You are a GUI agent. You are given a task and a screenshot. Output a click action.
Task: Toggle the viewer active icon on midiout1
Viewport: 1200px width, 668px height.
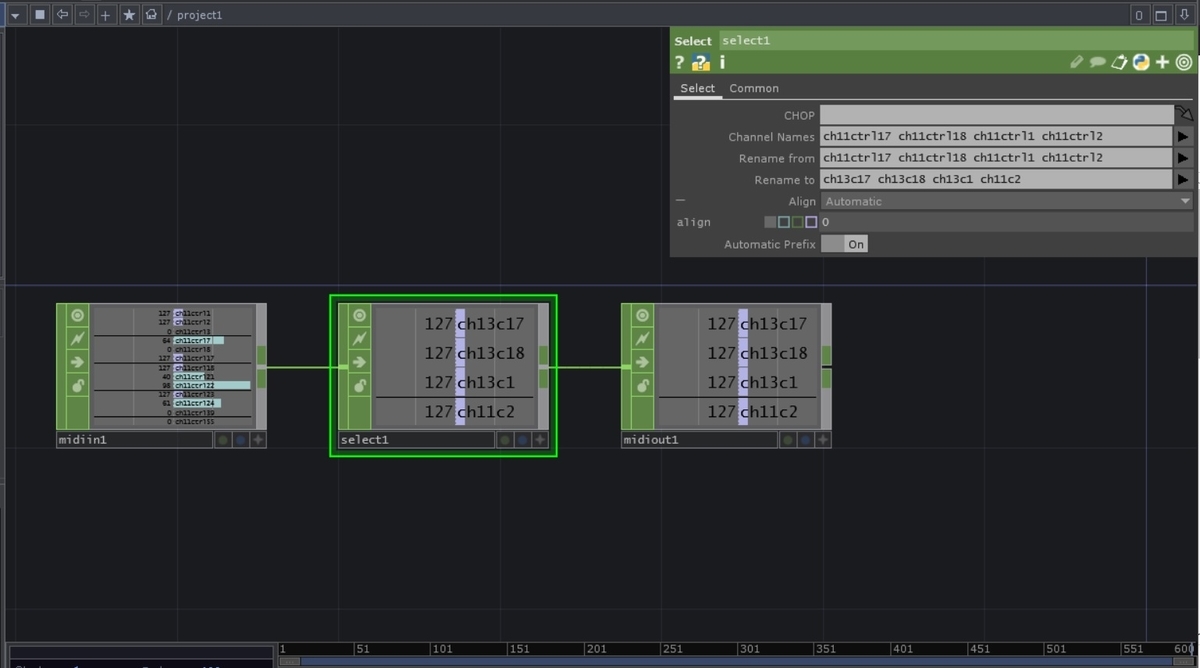(642, 315)
